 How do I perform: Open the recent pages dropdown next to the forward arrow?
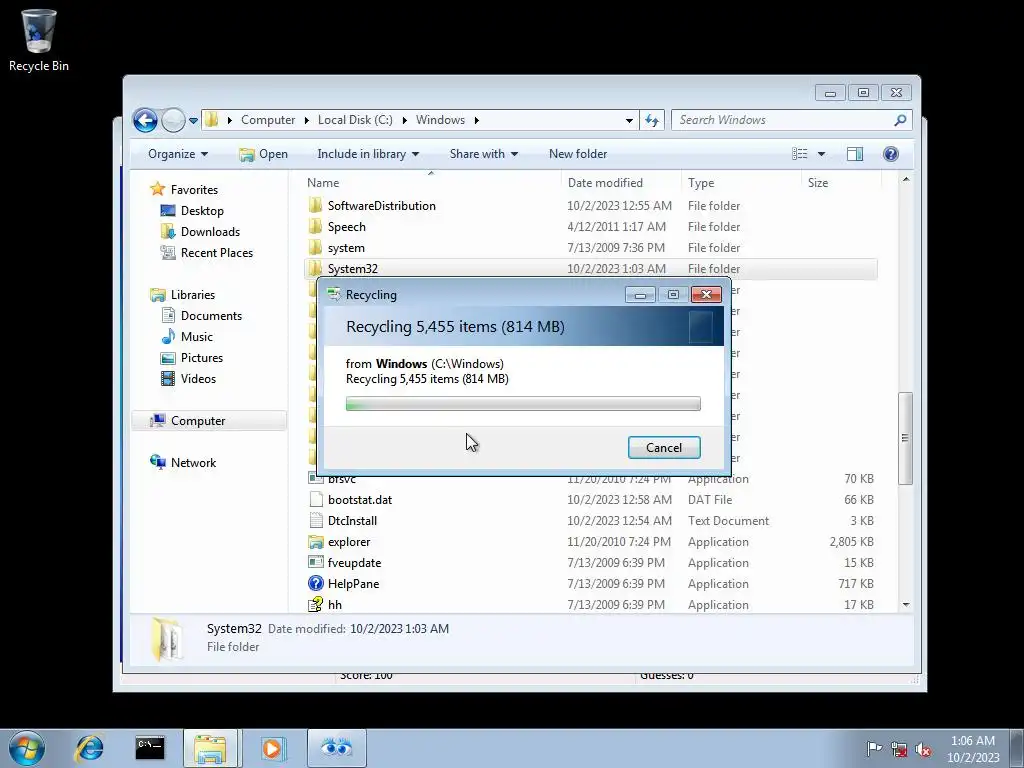tap(193, 121)
